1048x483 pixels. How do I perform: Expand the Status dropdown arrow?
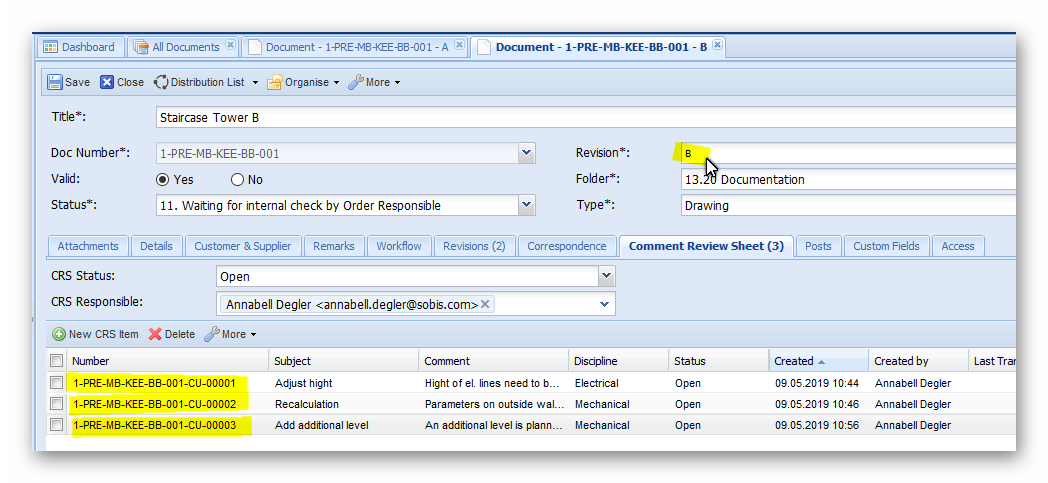pos(527,206)
